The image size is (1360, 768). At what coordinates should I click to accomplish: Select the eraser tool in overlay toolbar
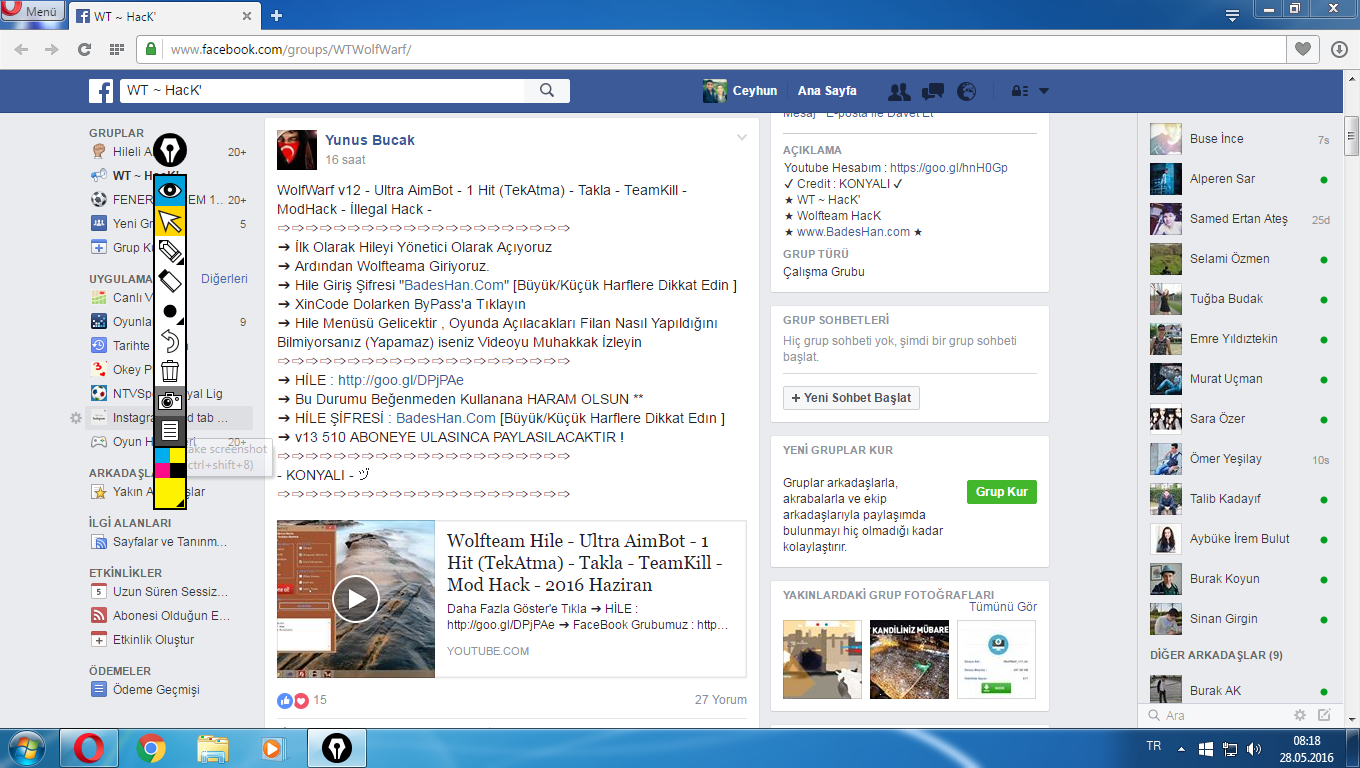pos(170,281)
